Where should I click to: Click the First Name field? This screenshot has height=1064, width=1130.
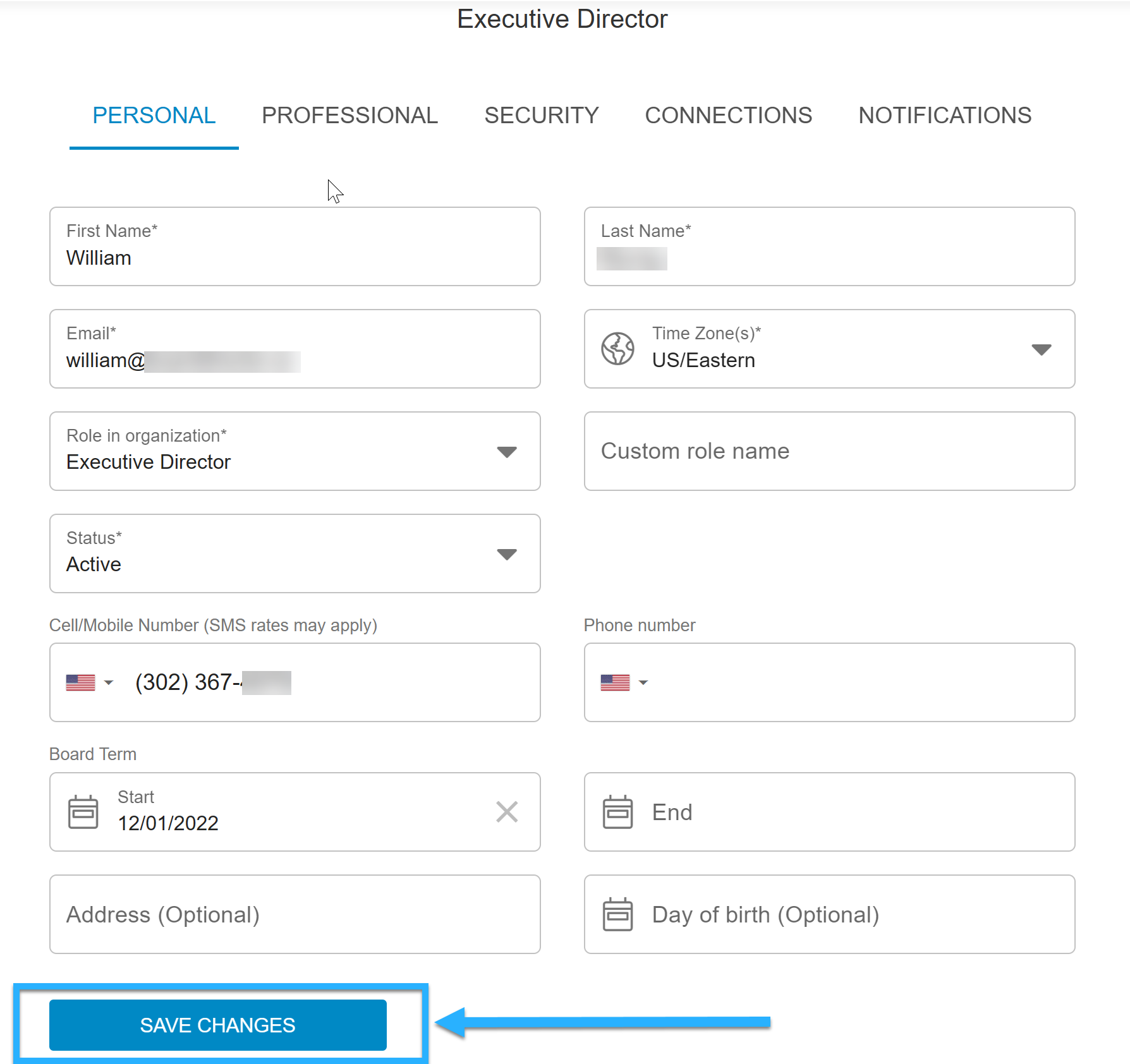(295, 246)
